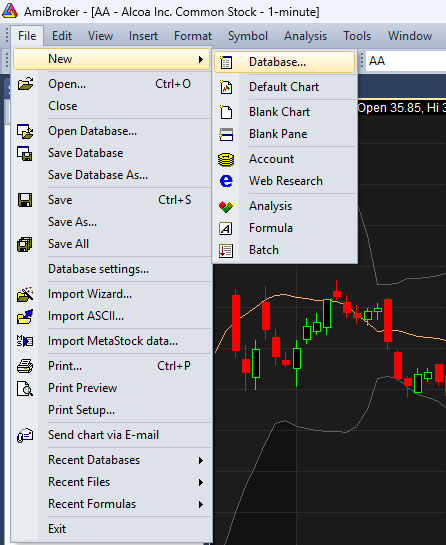The width and height of the screenshot is (446, 545).
Task: Expand the Recent Files submenu arrow
Action: [201, 482]
